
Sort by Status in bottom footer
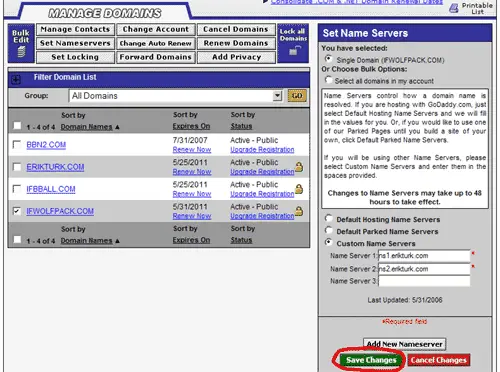point(241,240)
